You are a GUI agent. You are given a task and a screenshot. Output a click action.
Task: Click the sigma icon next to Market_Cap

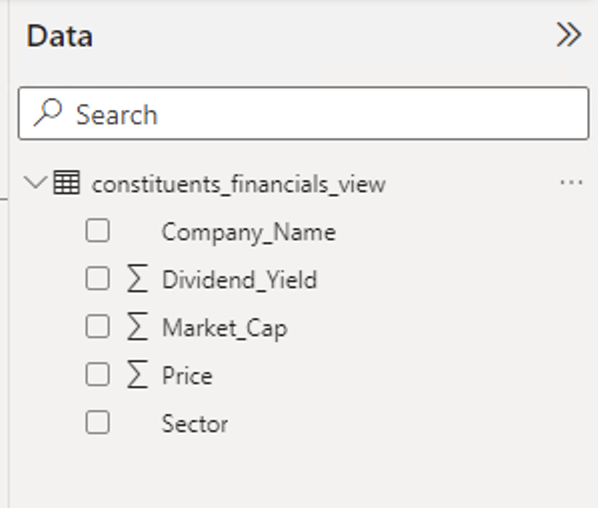(137, 326)
